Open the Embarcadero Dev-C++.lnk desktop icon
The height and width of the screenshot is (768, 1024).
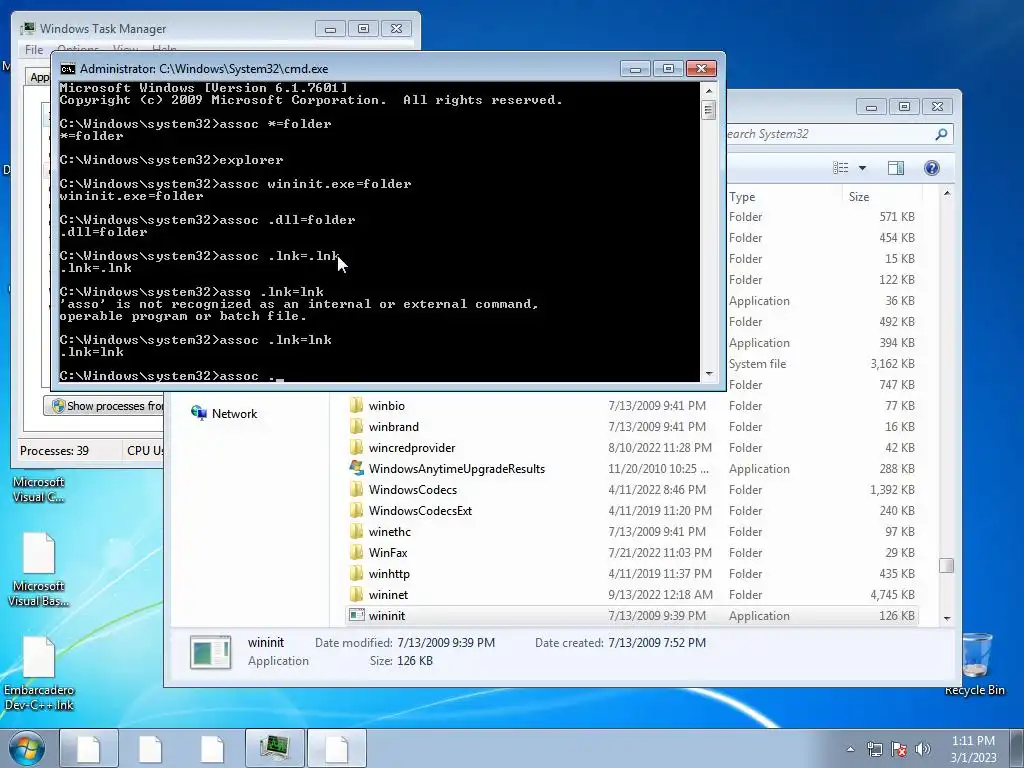click(39, 674)
